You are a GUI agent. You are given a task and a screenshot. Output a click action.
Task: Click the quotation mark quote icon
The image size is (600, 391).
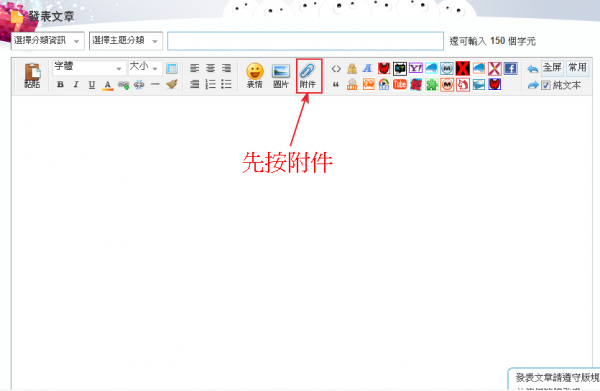[336, 85]
